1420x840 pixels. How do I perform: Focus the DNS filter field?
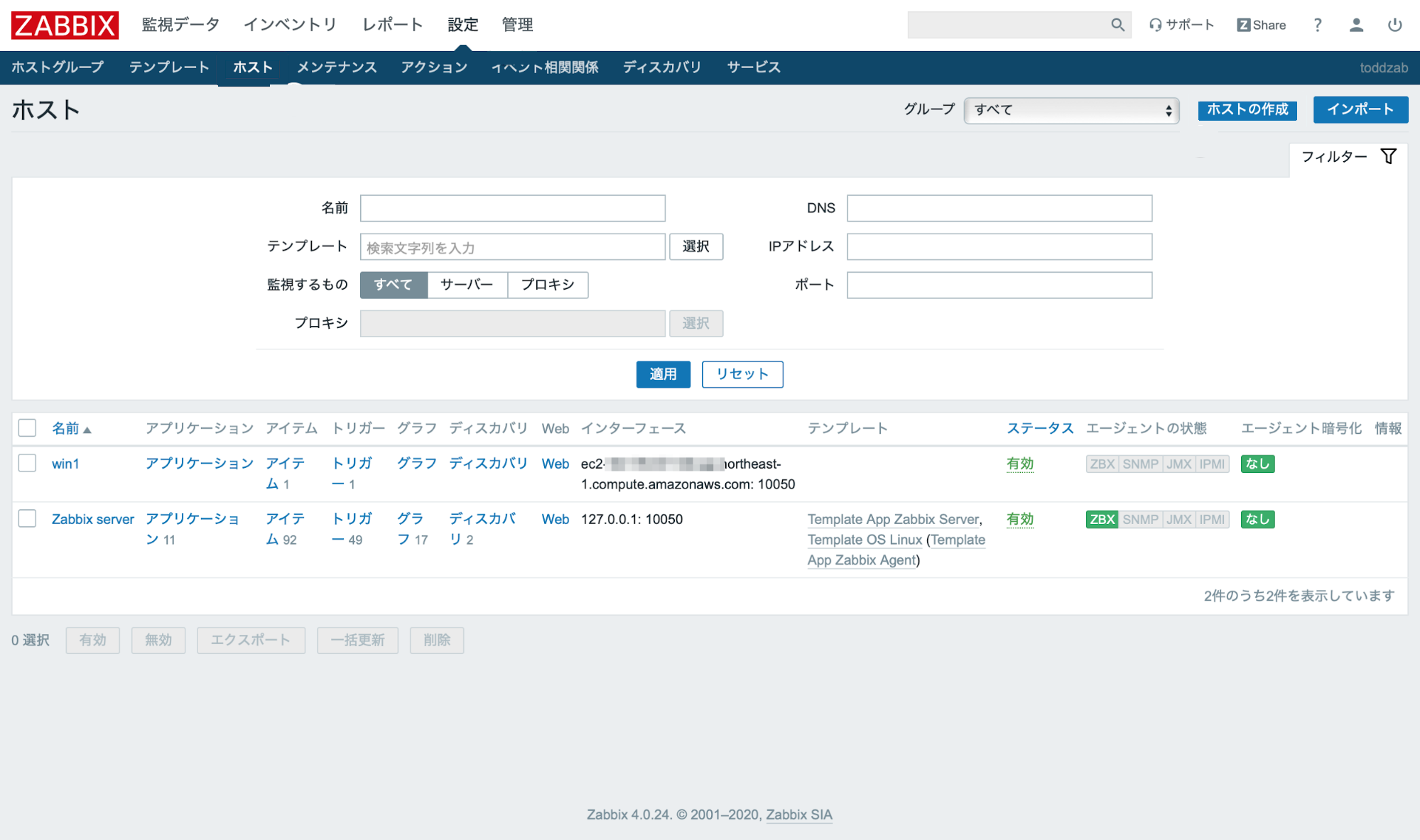(999, 208)
